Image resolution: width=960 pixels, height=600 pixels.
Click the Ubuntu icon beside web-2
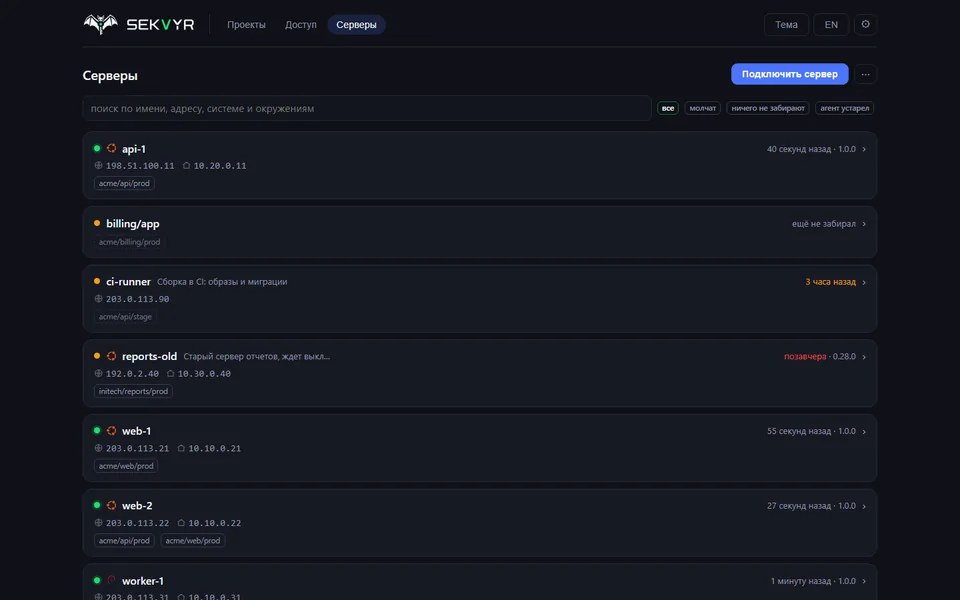[111, 505]
